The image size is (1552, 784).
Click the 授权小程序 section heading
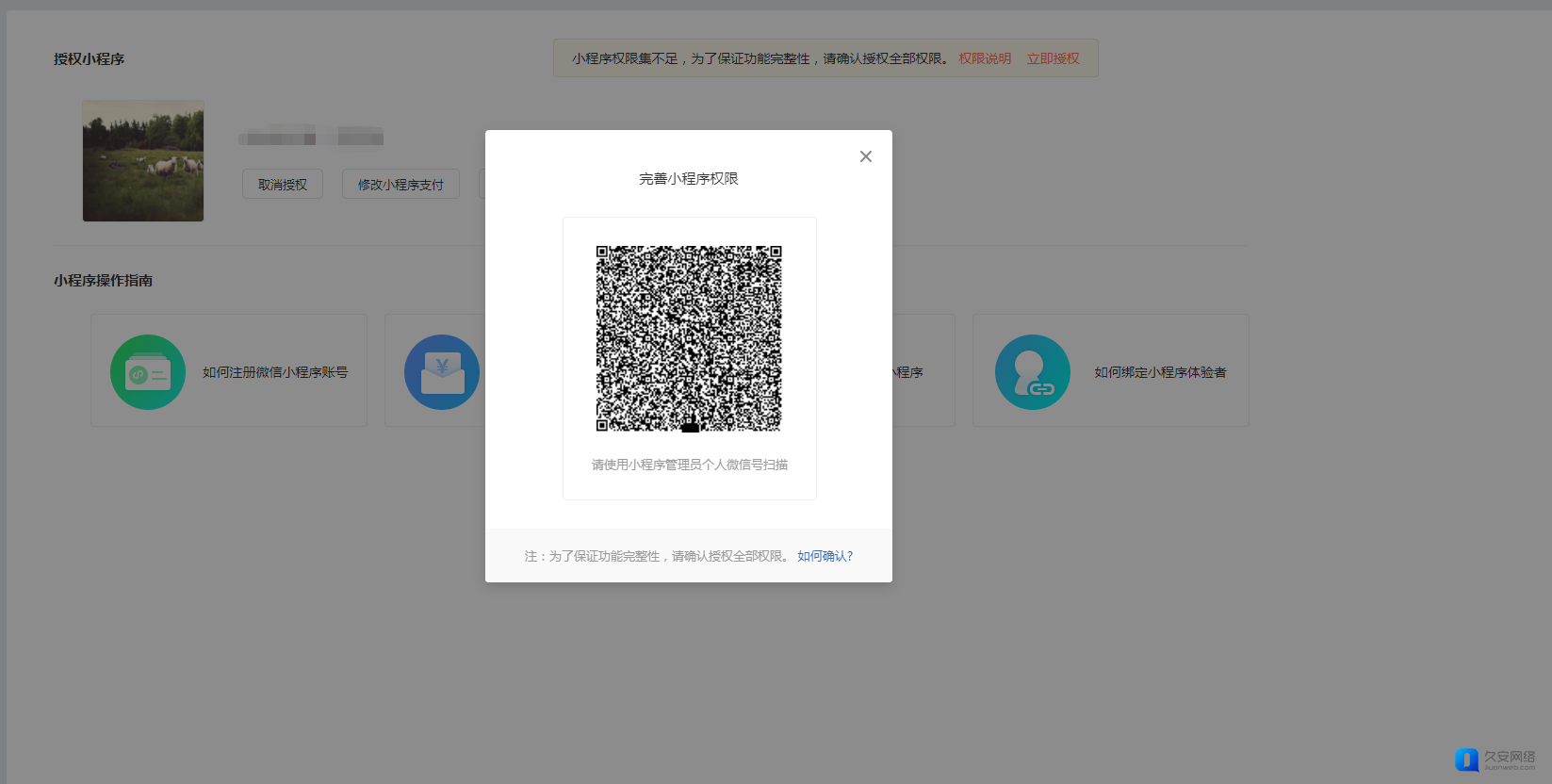(x=89, y=58)
